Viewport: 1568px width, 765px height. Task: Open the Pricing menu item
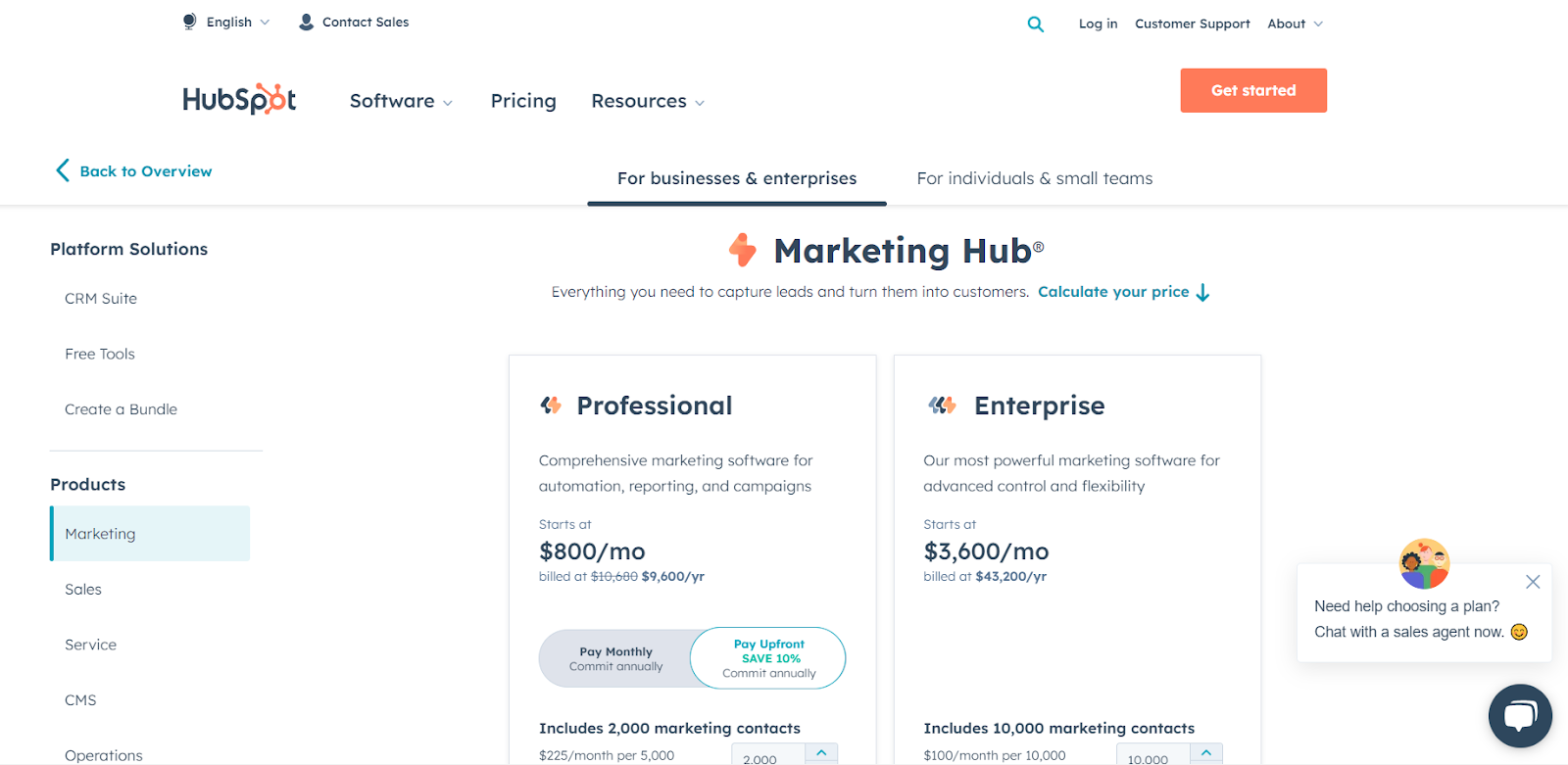point(523,101)
